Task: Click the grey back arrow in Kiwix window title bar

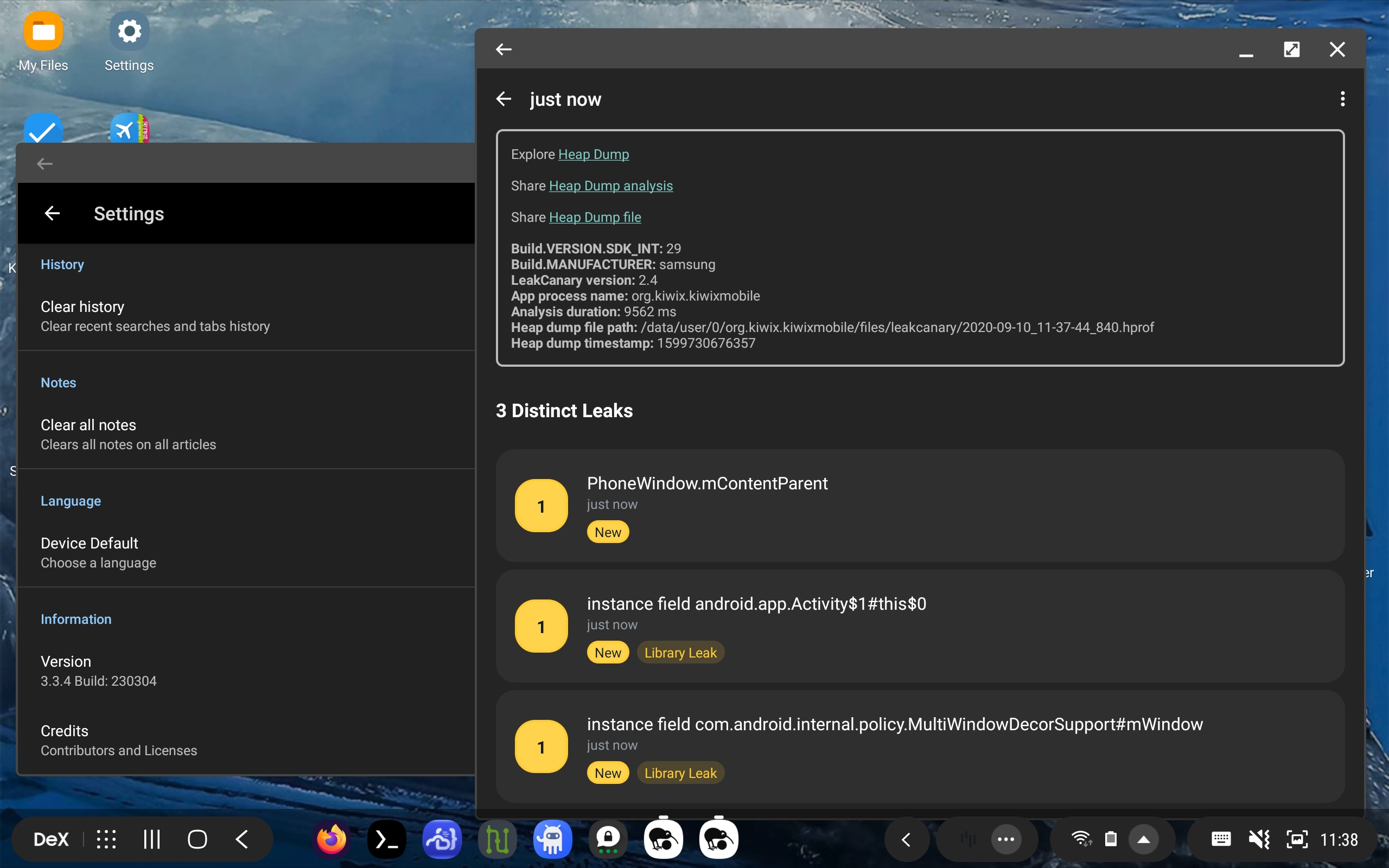Action: pyautogui.click(x=45, y=164)
